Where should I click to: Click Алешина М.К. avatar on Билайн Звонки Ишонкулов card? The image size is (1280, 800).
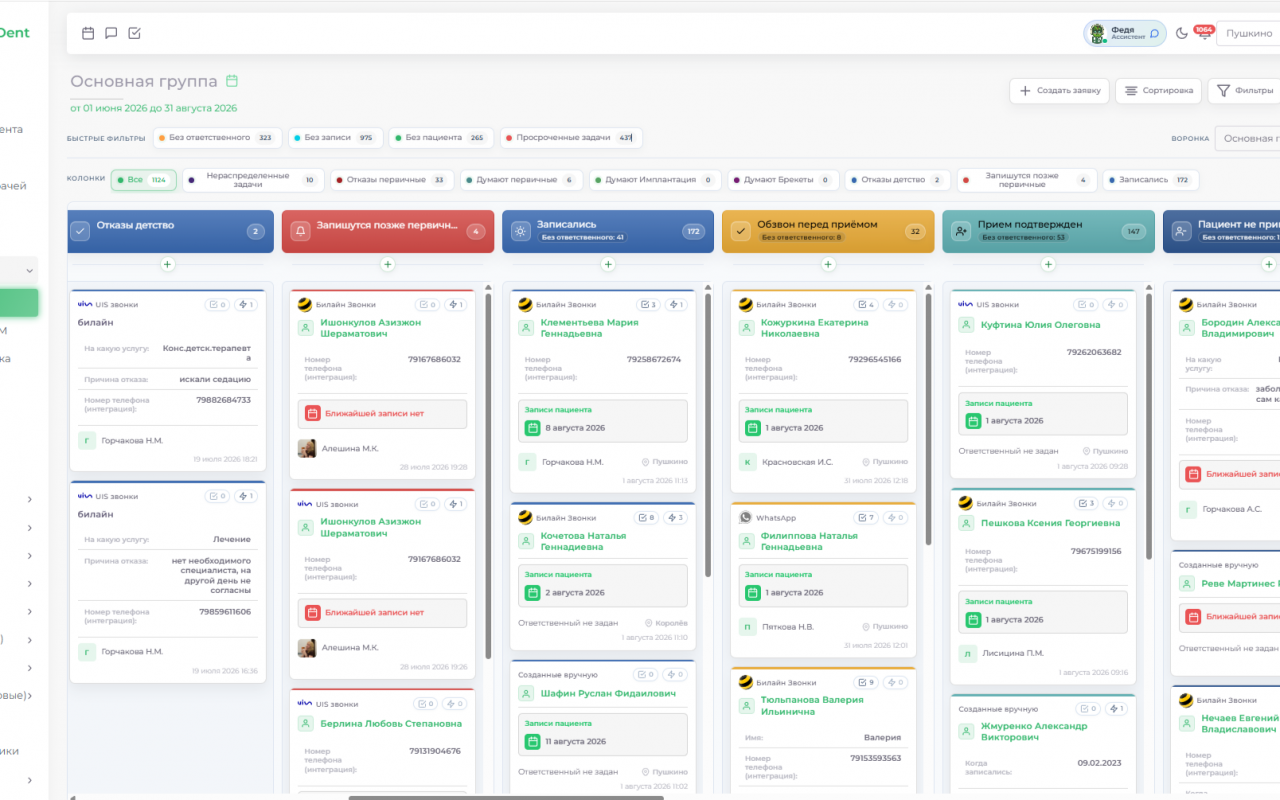(307, 448)
